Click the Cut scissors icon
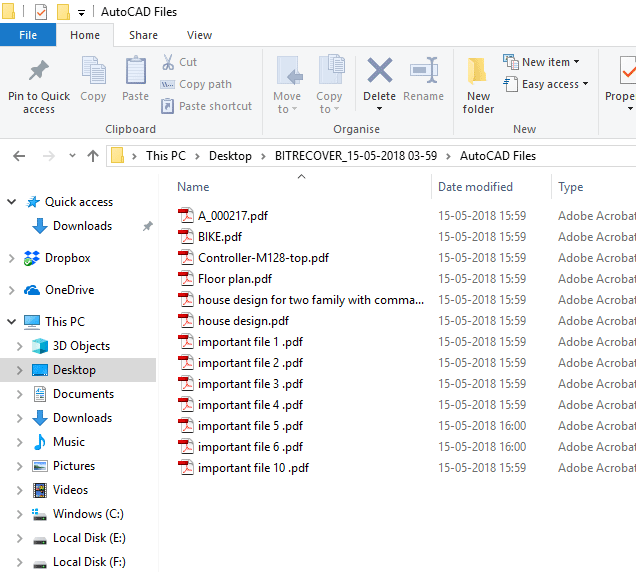 pos(168,62)
